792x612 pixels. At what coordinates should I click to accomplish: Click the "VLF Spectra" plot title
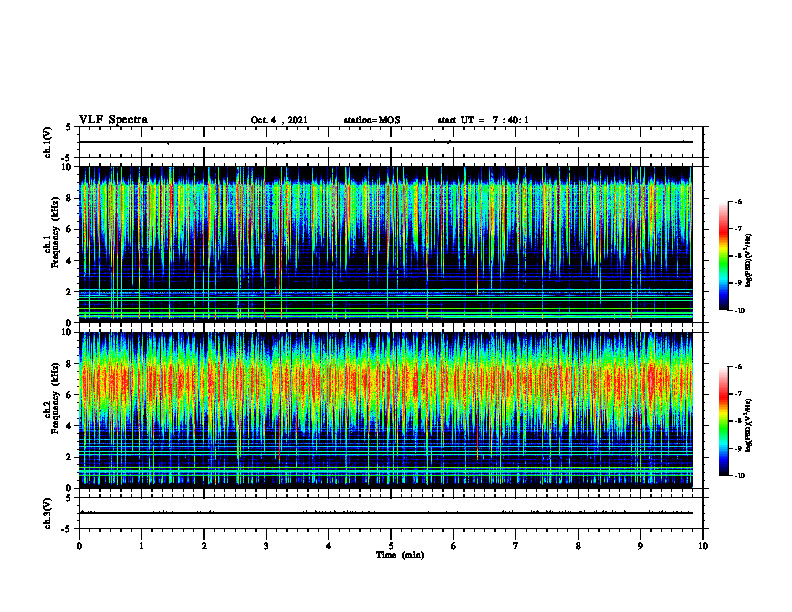click(113, 120)
